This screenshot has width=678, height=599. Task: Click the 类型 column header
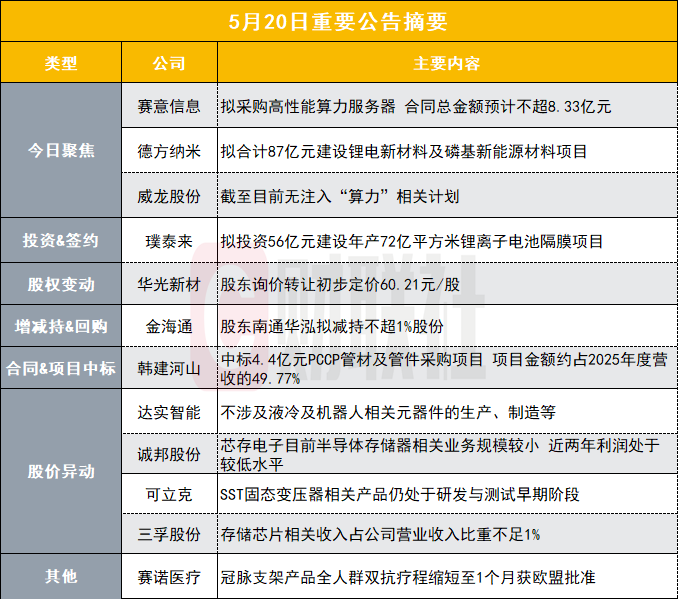(61, 64)
